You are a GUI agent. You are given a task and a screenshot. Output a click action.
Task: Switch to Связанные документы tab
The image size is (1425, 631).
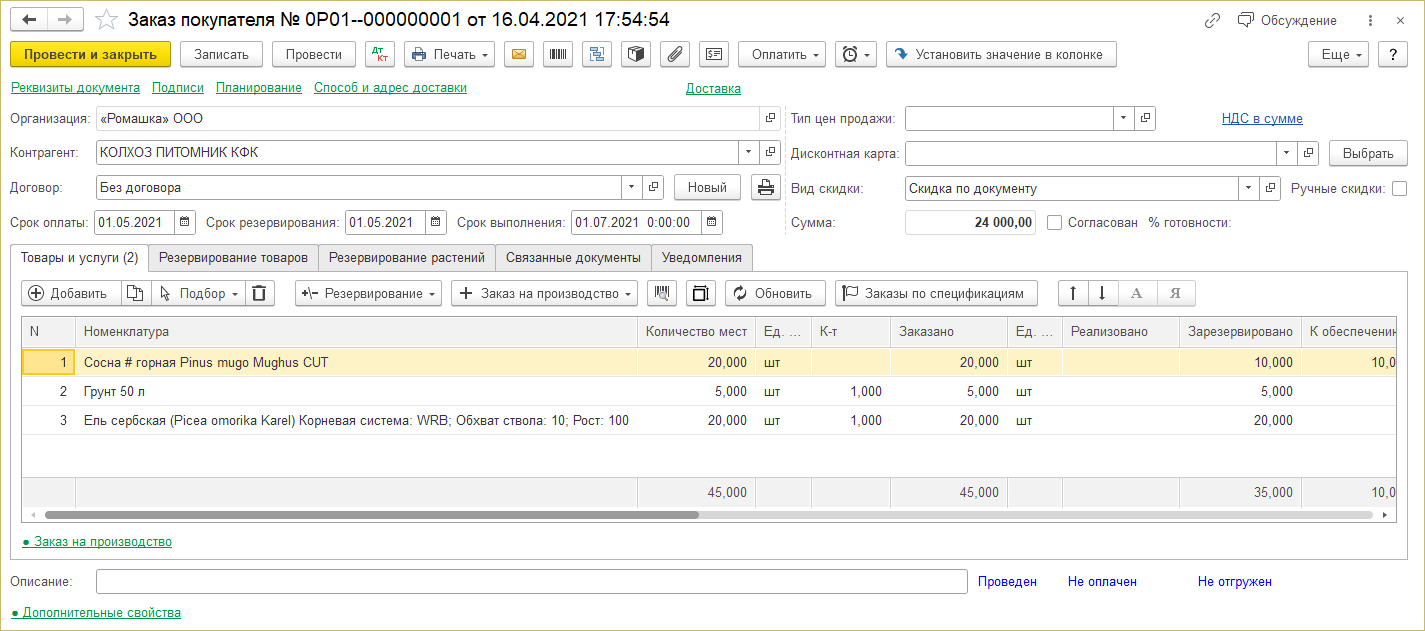click(x=573, y=257)
